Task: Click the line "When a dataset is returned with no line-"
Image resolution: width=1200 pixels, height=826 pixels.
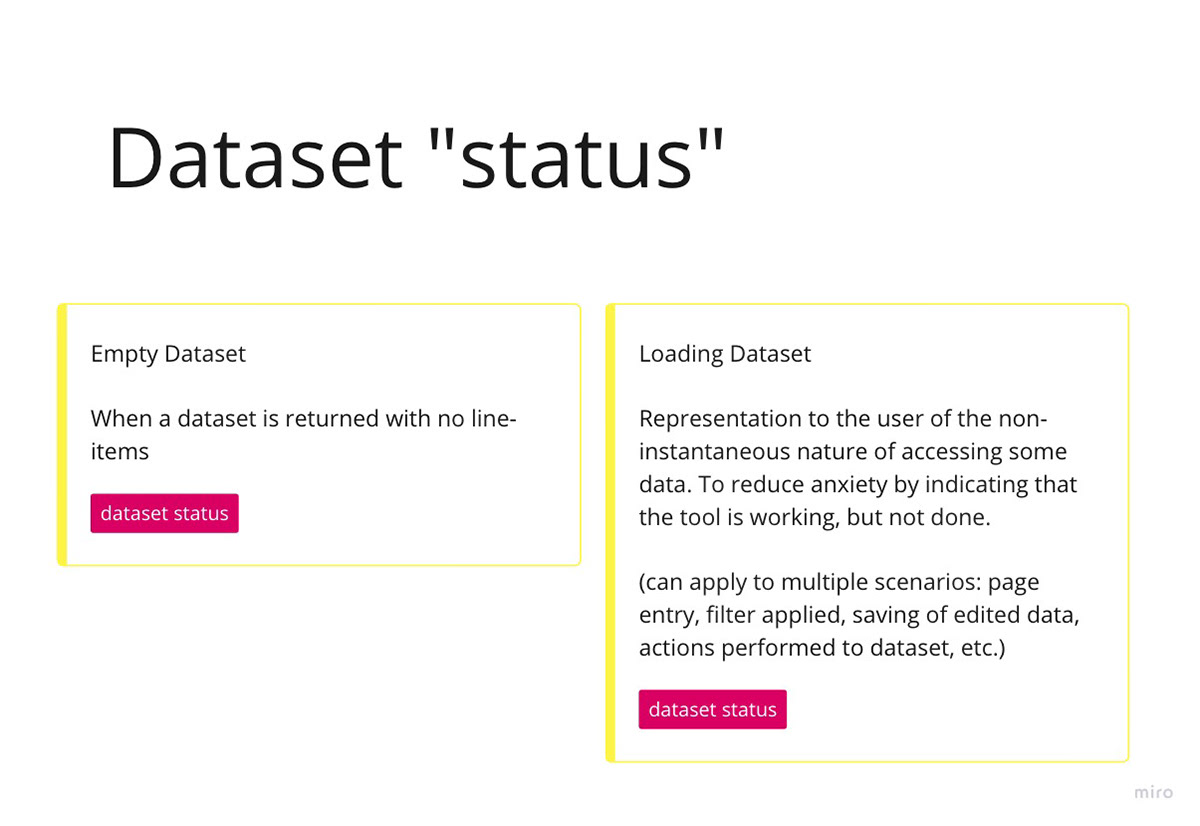Action: [x=303, y=418]
